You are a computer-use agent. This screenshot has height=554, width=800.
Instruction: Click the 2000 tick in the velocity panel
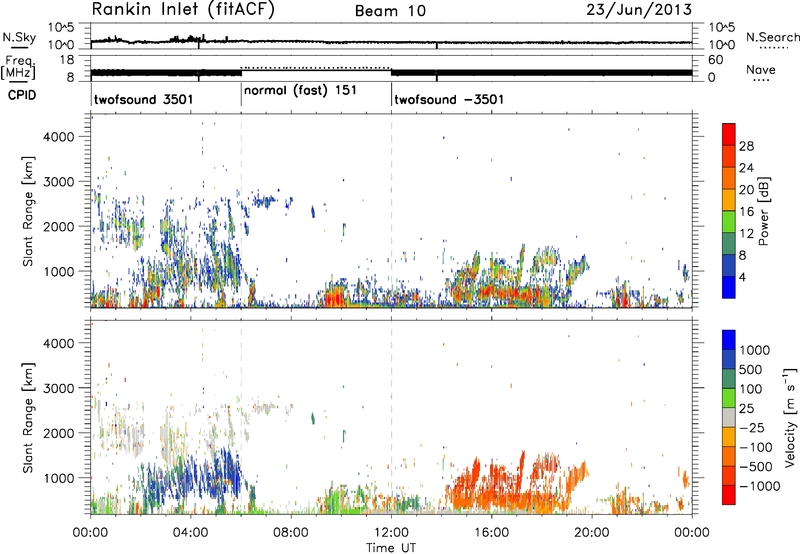click(58, 433)
